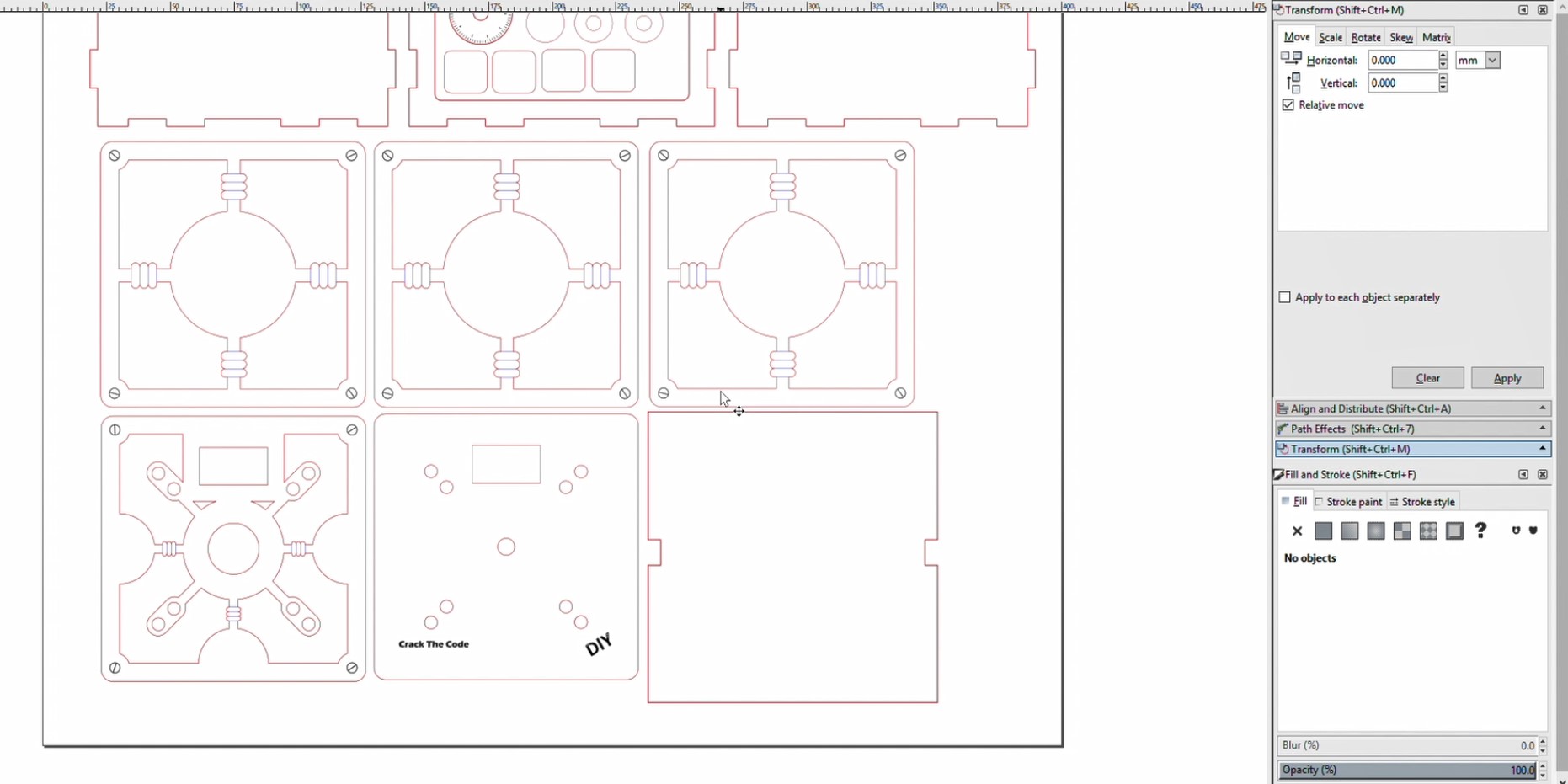This screenshot has height=784, width=1568.
Task: Enable Apply to each object separately
Action: [1285, 297]
